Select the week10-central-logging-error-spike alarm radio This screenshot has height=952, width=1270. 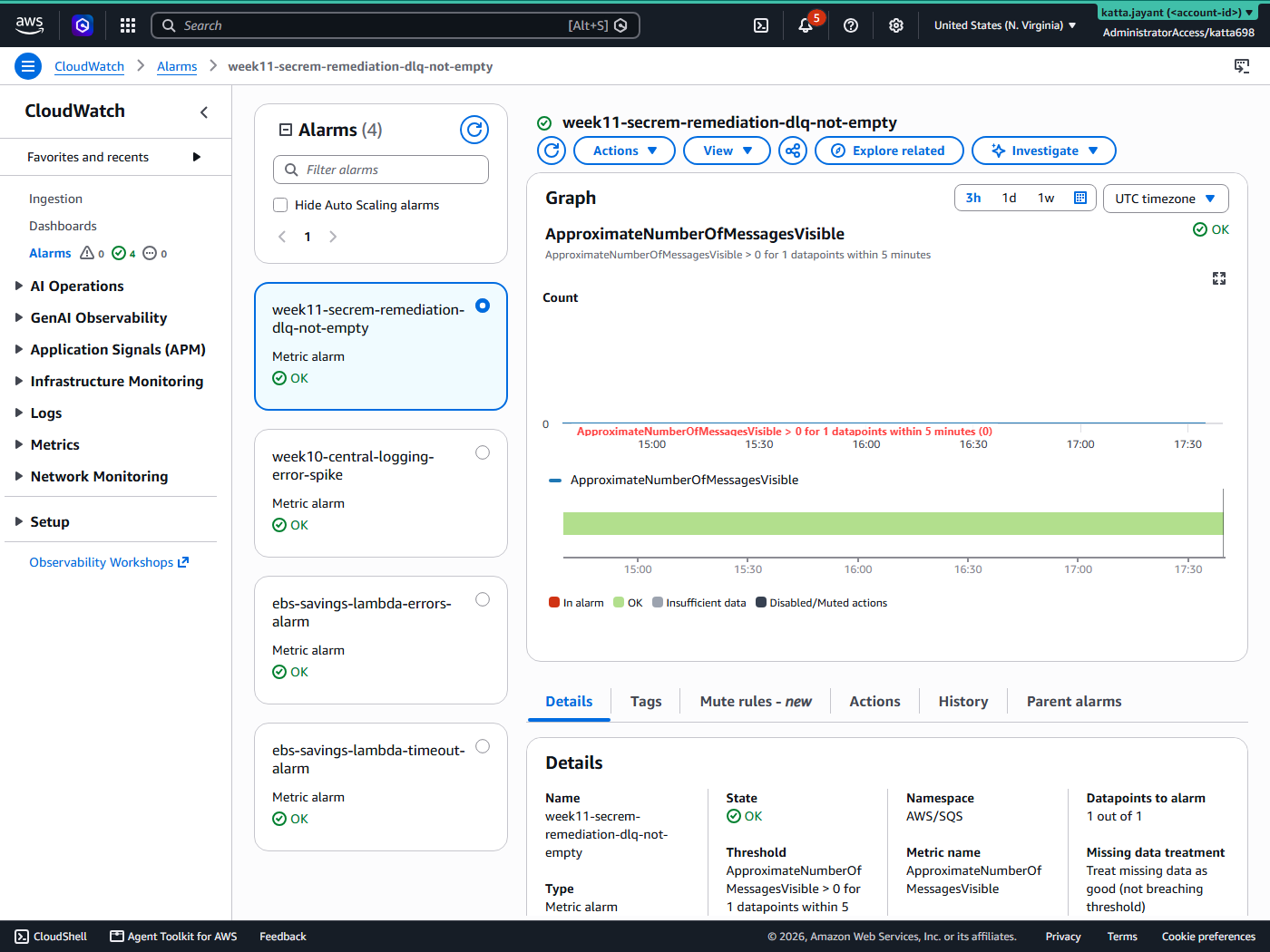coord(483,452)
